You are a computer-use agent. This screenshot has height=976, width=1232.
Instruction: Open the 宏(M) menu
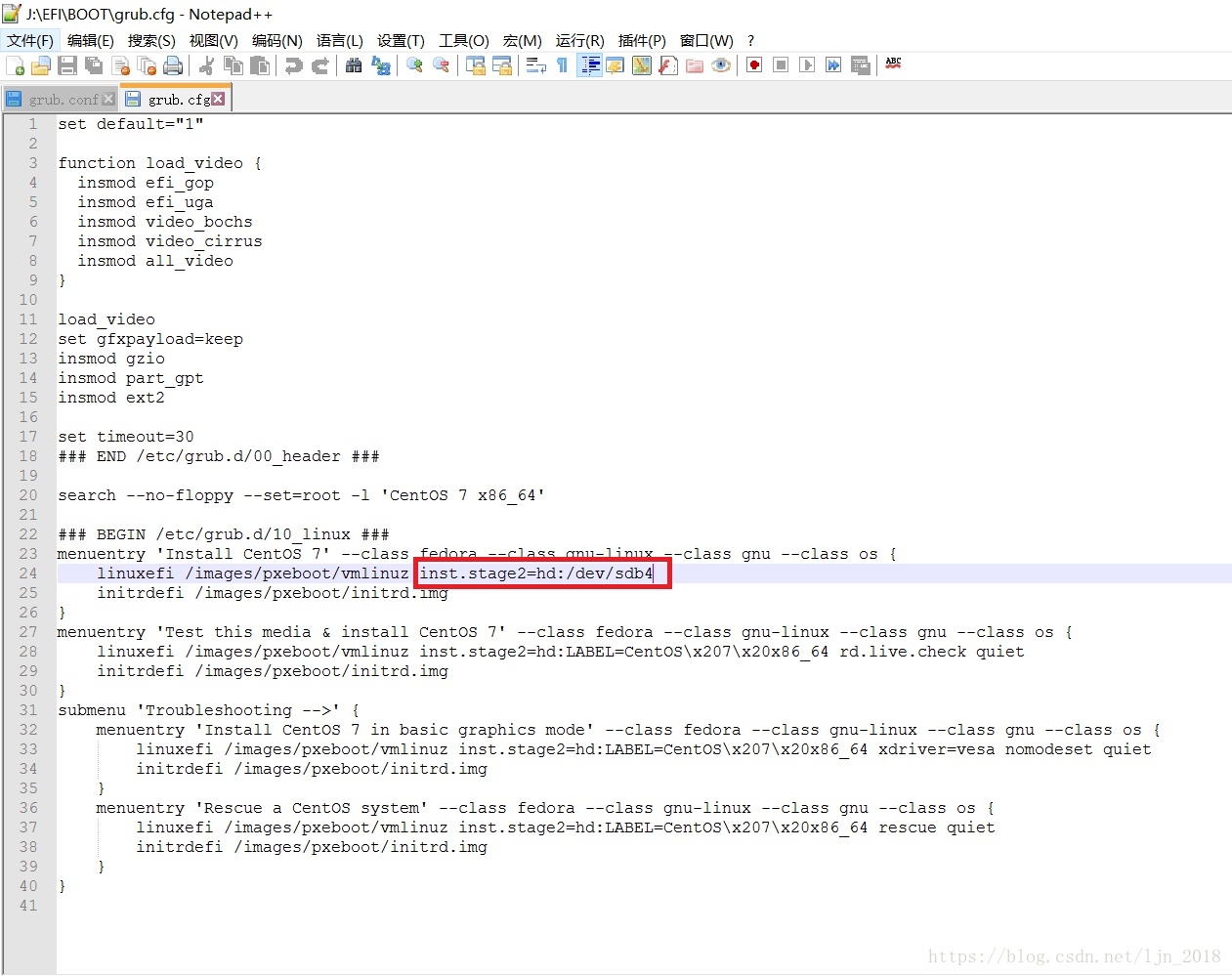(523, 40)
